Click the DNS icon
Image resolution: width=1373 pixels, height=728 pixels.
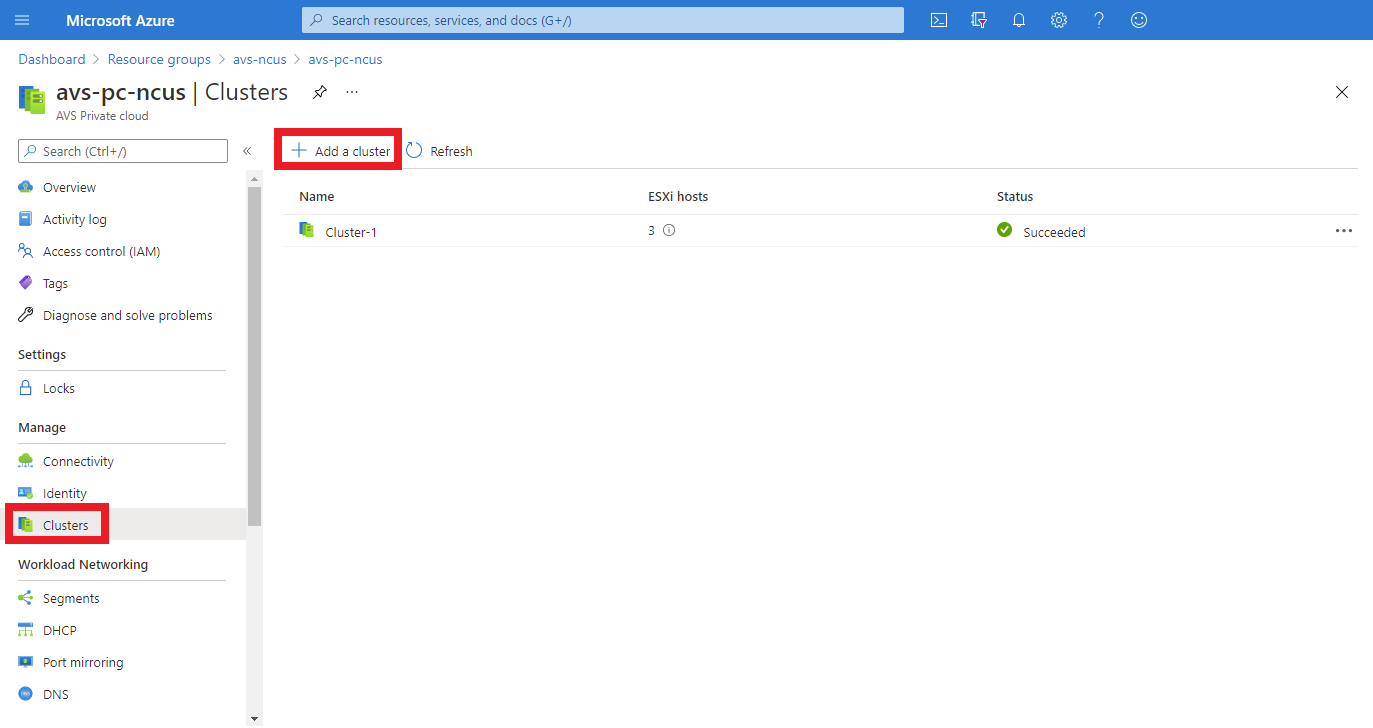click(26, 694)
